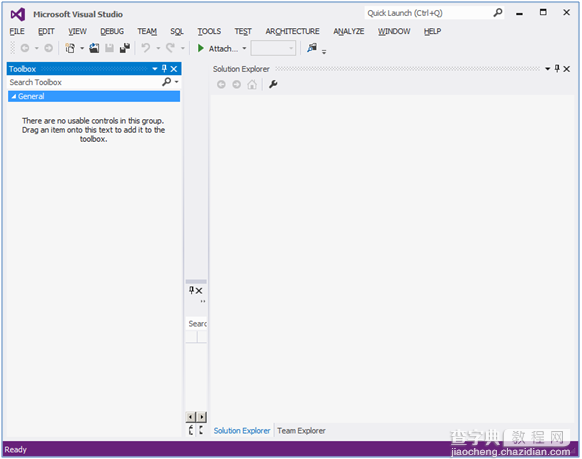The width and height of the screenshot is (582, 459).
Task: Open the EDIT menu
Action: [46, 32]
